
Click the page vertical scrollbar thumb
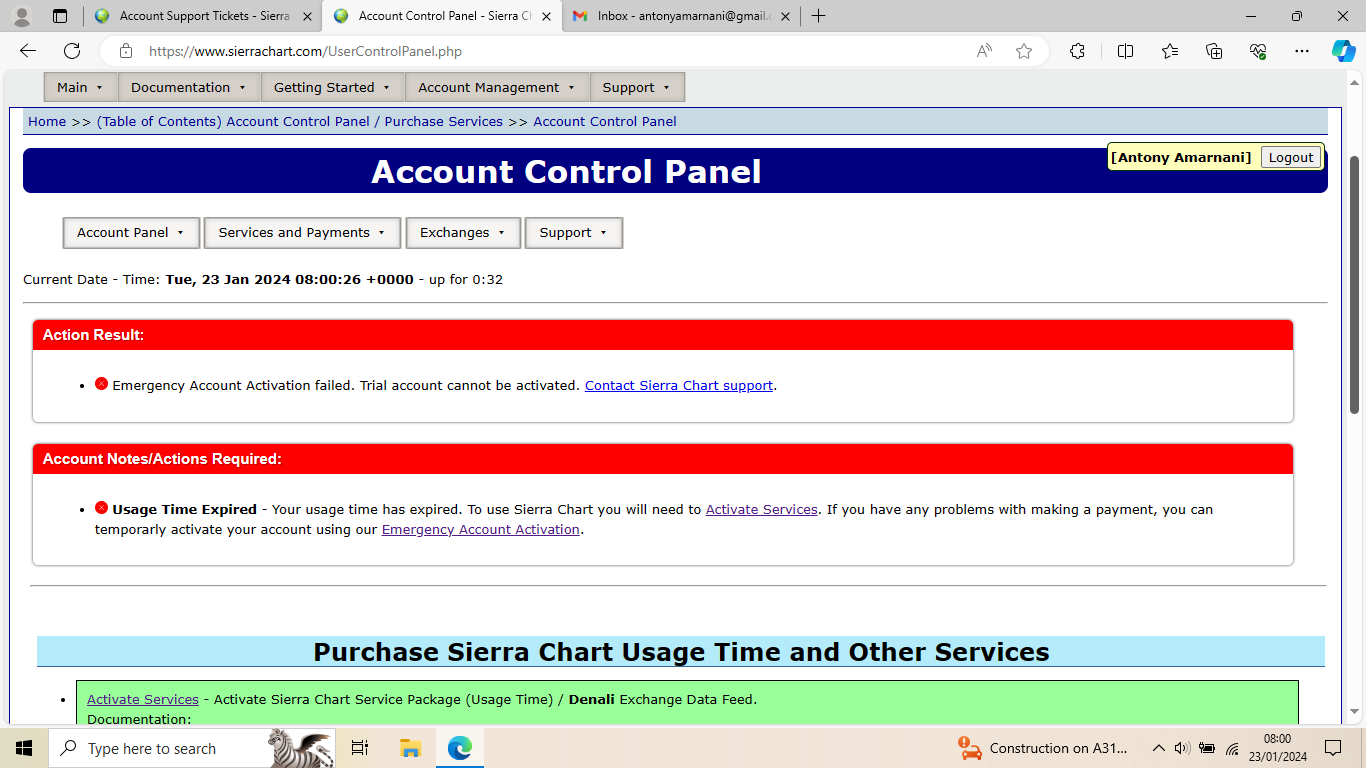click(x=1355, y=285)
